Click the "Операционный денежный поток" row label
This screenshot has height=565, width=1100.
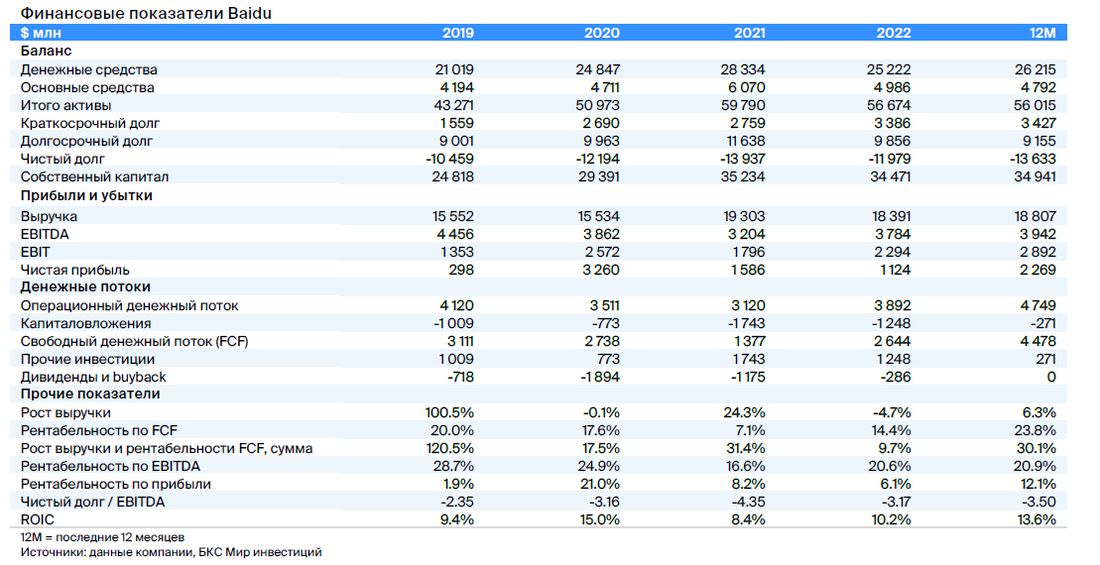pos(129,306)
